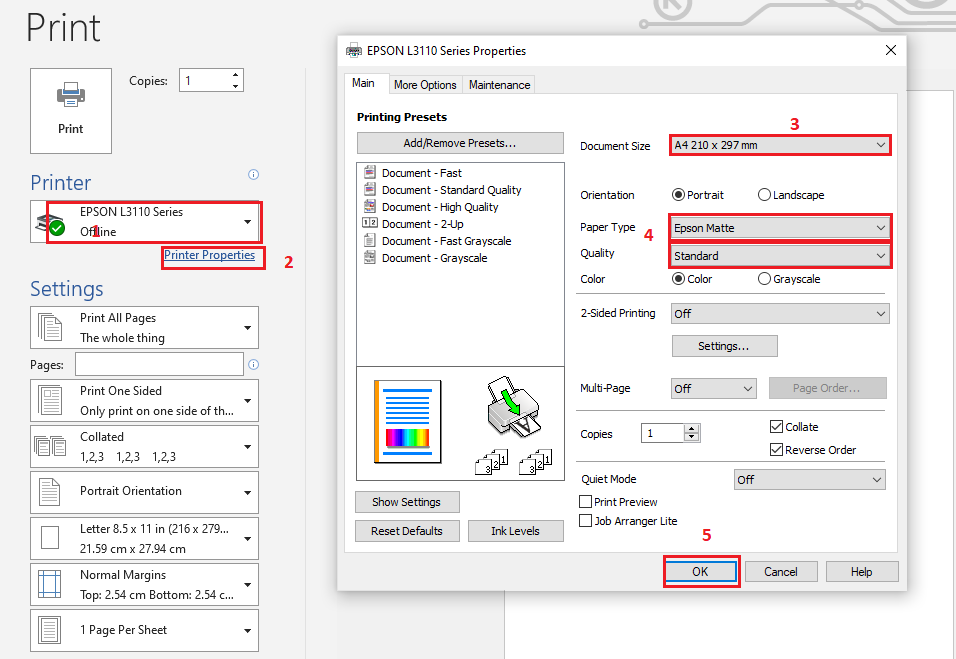Click the large Print button icon
The image size is (956, 659).
point(70,95)
